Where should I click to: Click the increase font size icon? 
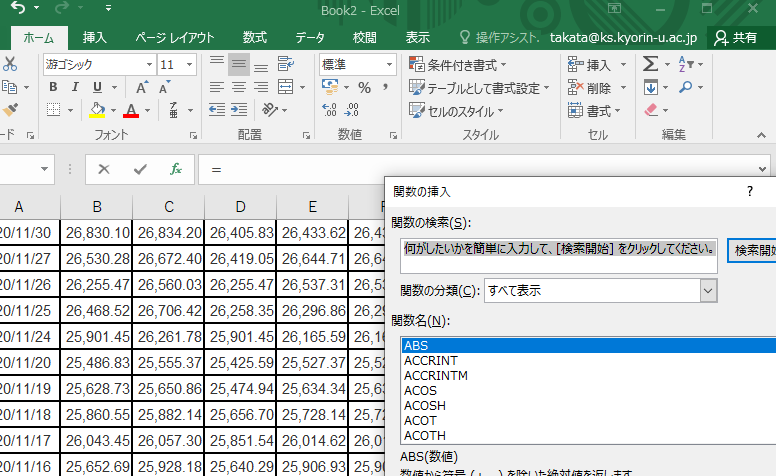coord(142,87)
